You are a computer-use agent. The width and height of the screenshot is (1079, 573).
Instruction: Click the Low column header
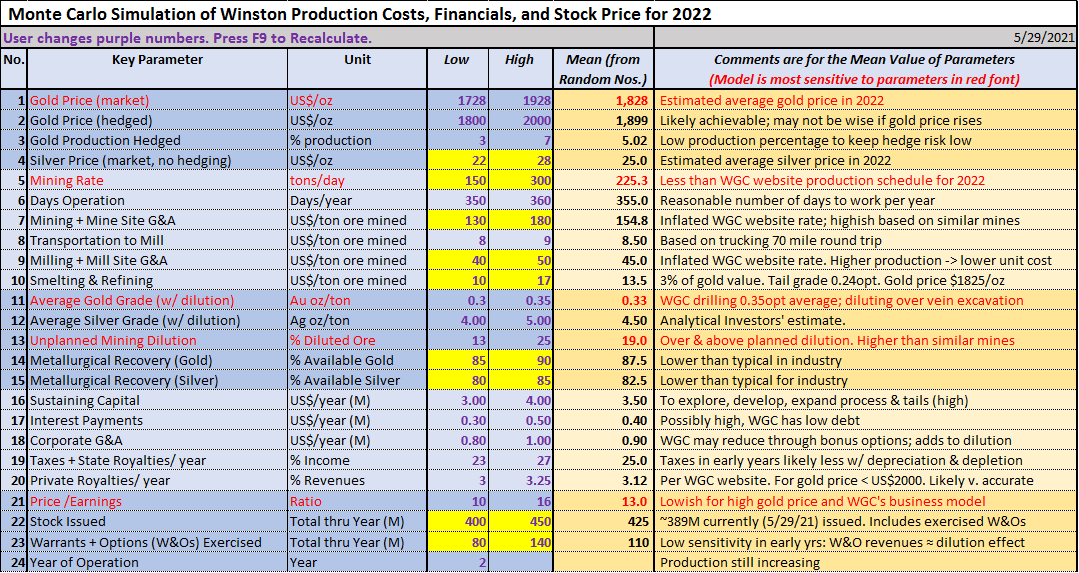tap(456, 69)
